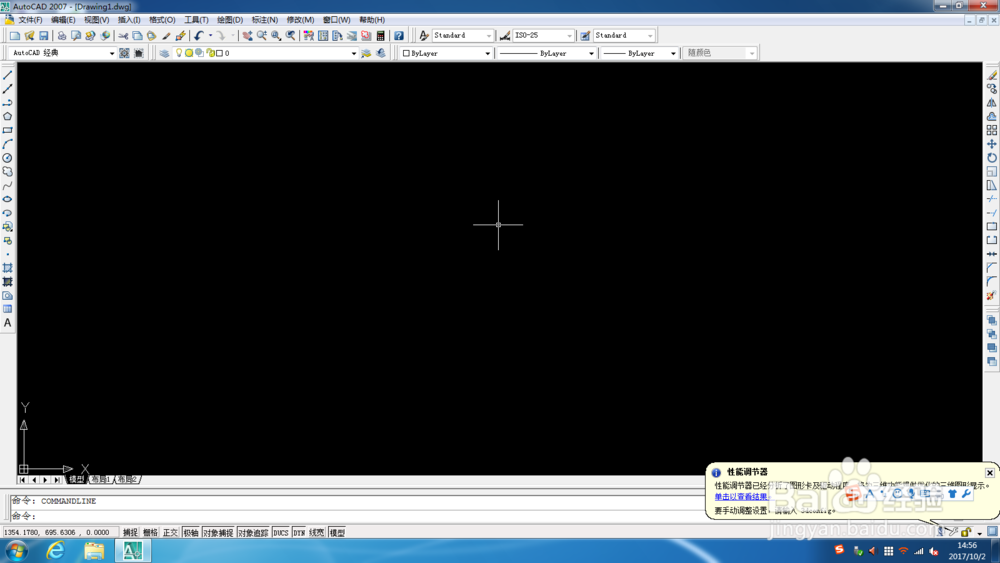The image size is (1000, 563).
Task: Select the Spline draw tool
Action: pyautogui.click(x=8, y=186)
